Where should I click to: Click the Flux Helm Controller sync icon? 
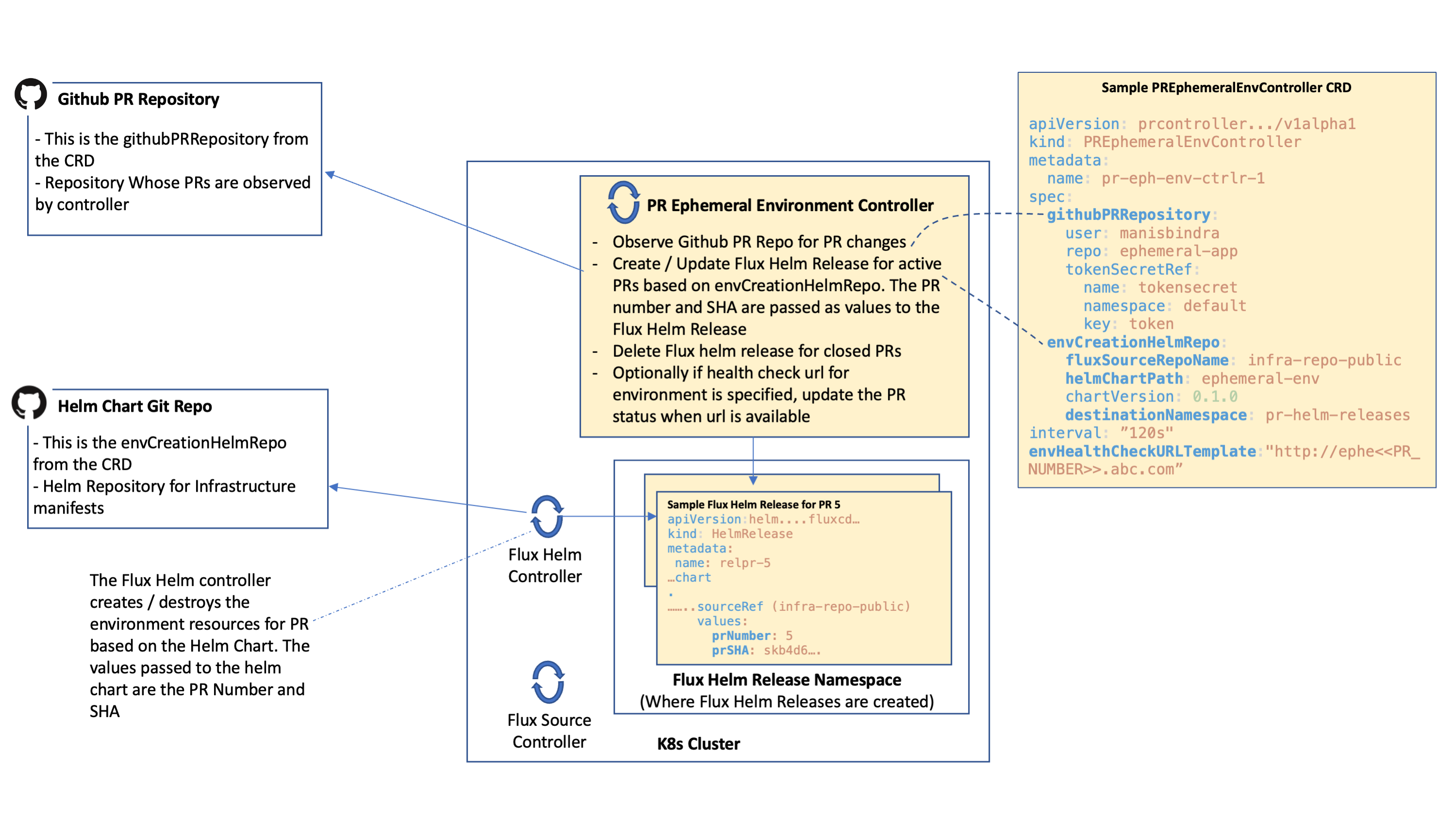coord(547,517)
